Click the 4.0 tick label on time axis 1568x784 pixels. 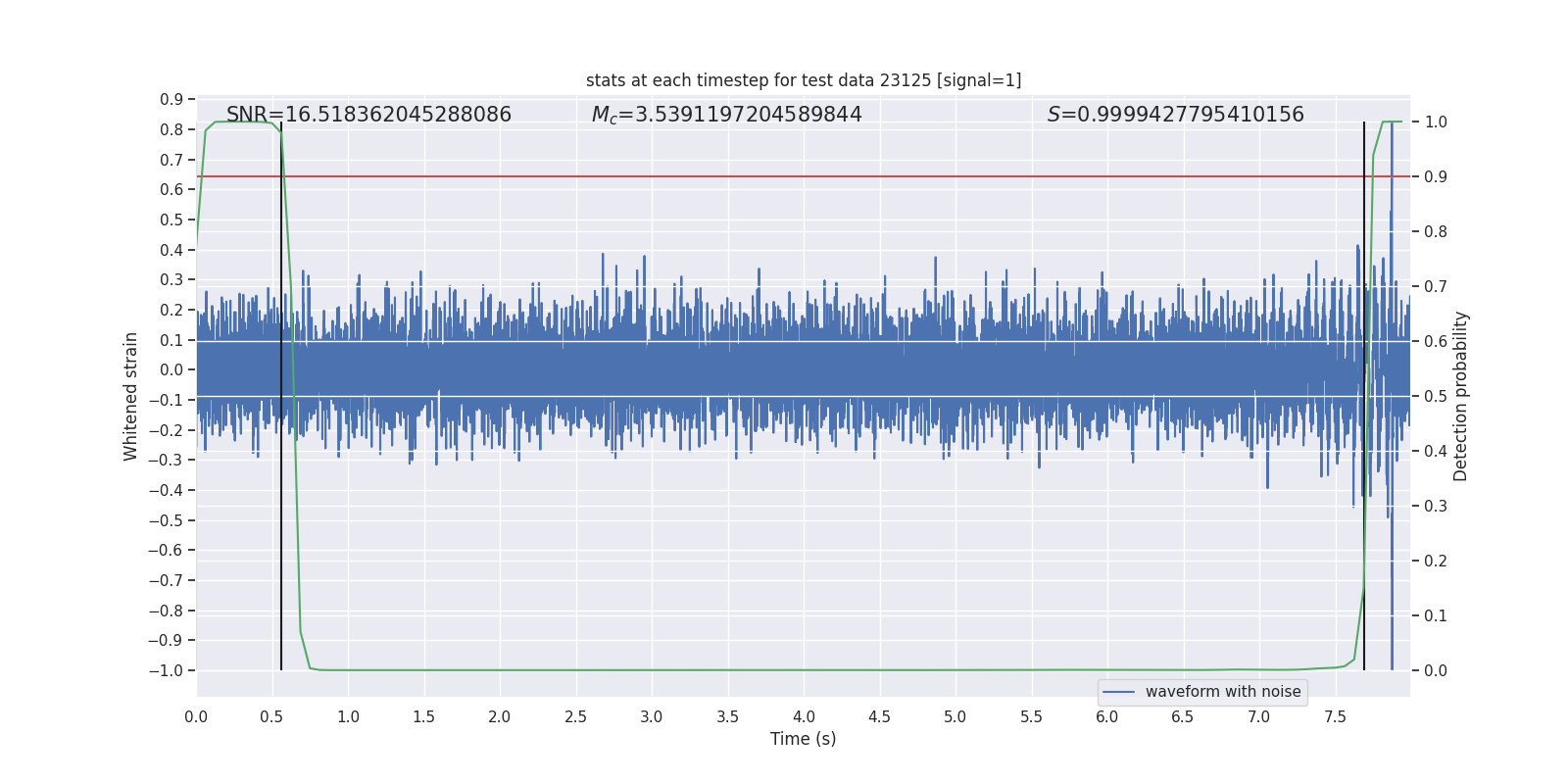pyautogui.click(x=804, y=717)
